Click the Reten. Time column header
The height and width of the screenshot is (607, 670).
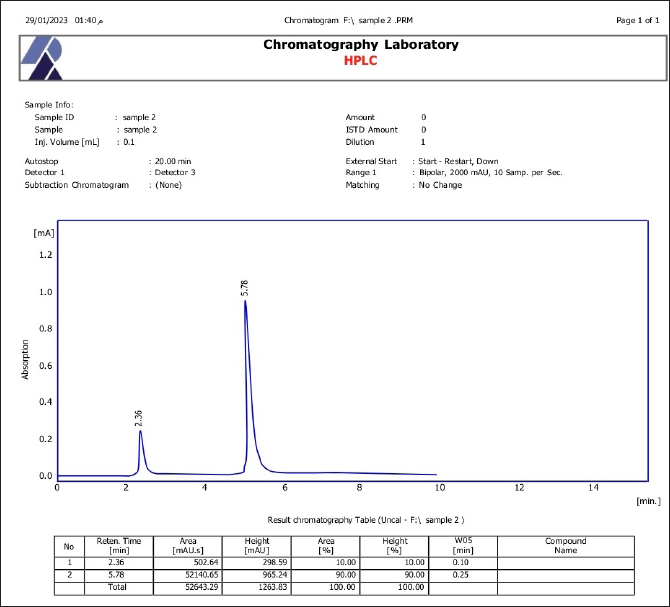click(118, 545)
